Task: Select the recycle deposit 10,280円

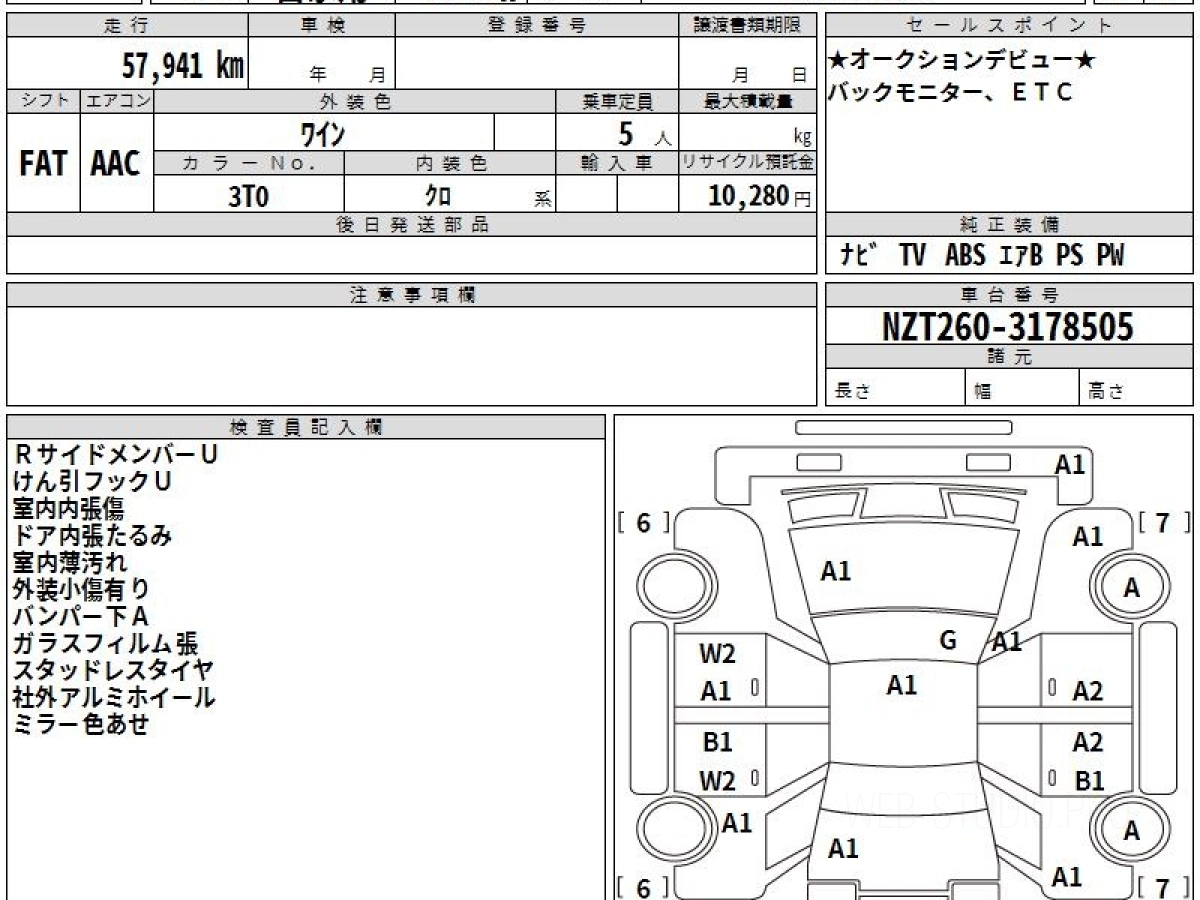Action: click(x=760, y=196)
